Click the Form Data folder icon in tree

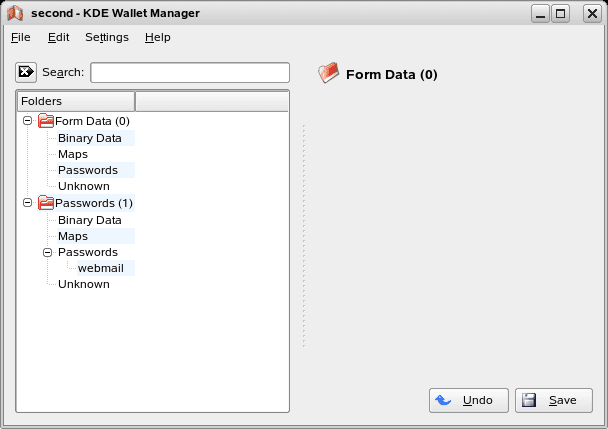click(x=46, y=121)
